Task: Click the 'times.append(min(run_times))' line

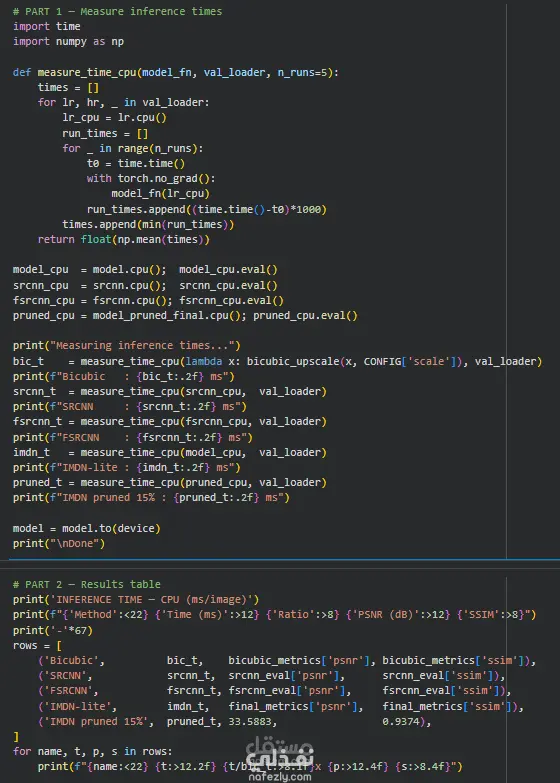Action: tap(148, 224)
